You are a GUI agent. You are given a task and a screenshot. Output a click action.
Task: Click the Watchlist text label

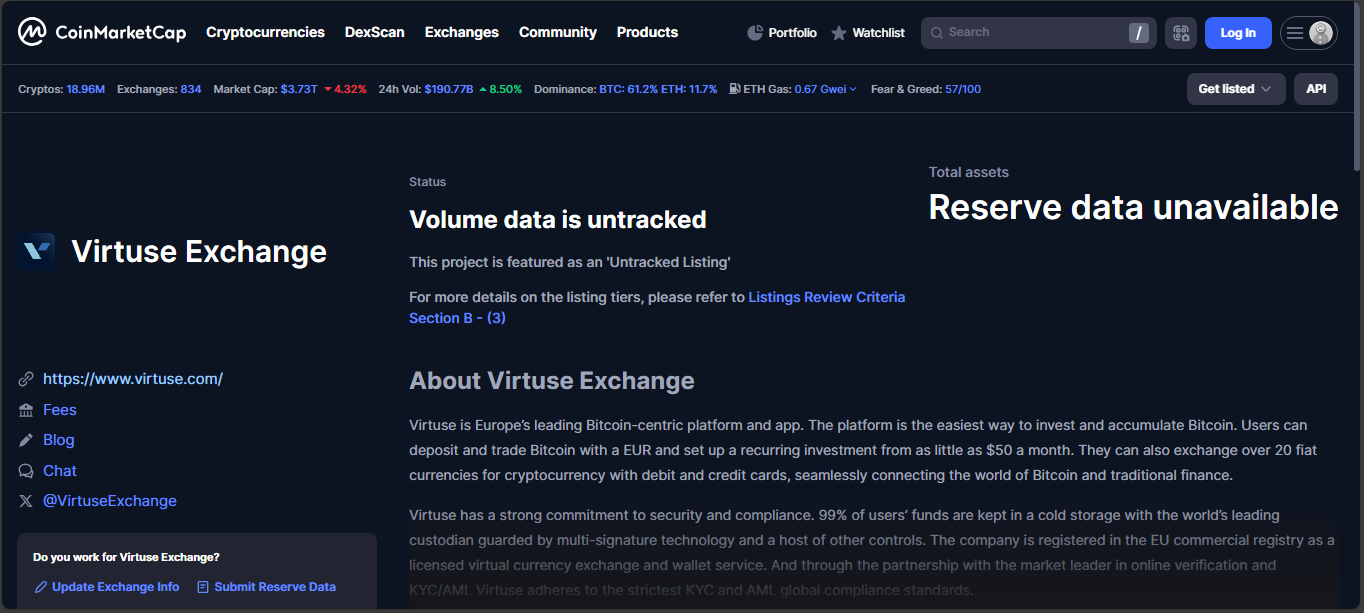coord(878,33)
